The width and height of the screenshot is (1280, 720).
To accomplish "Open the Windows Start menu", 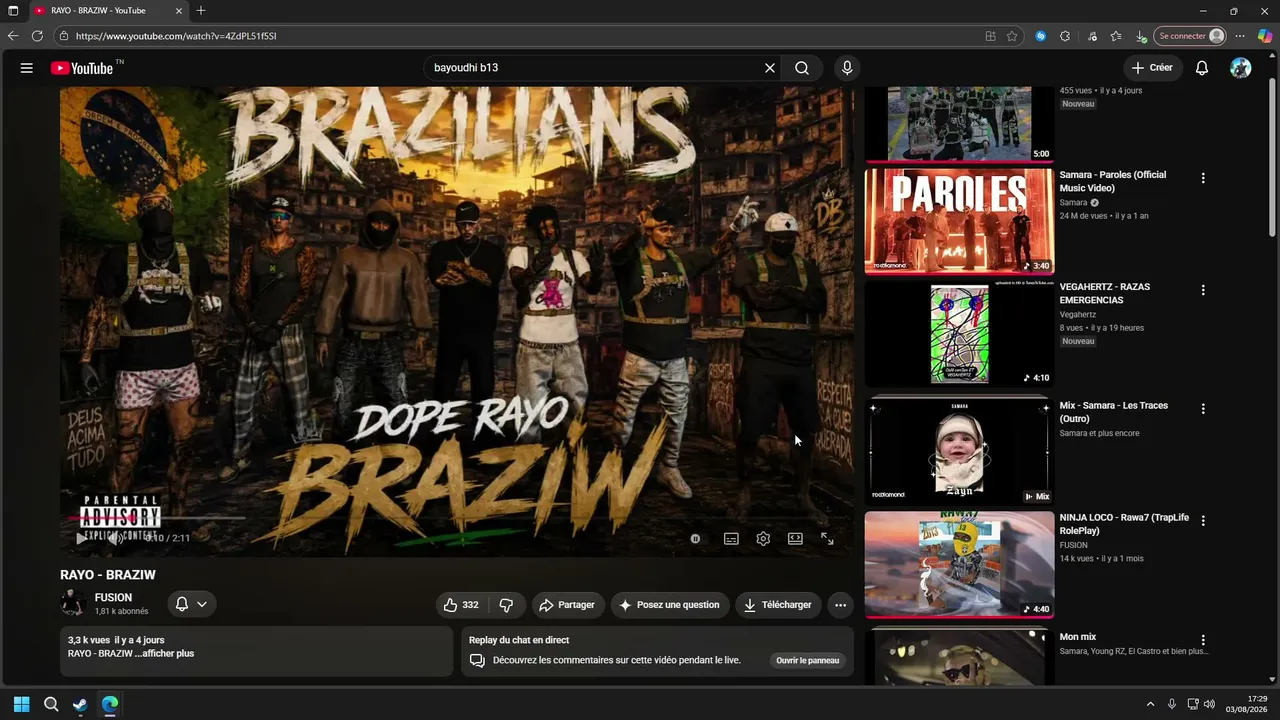I will [x=22, y=704].
